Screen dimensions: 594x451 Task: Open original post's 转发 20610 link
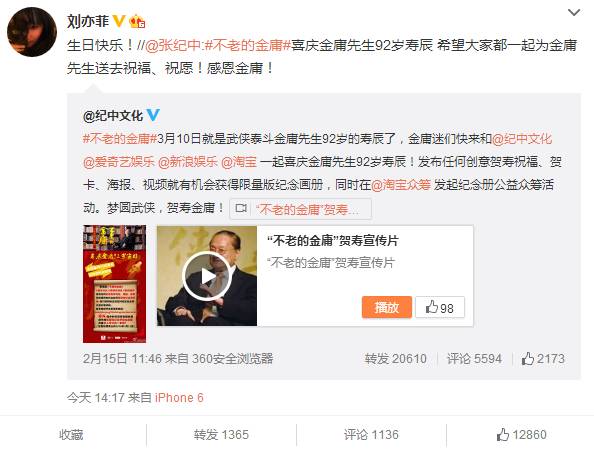395,359
